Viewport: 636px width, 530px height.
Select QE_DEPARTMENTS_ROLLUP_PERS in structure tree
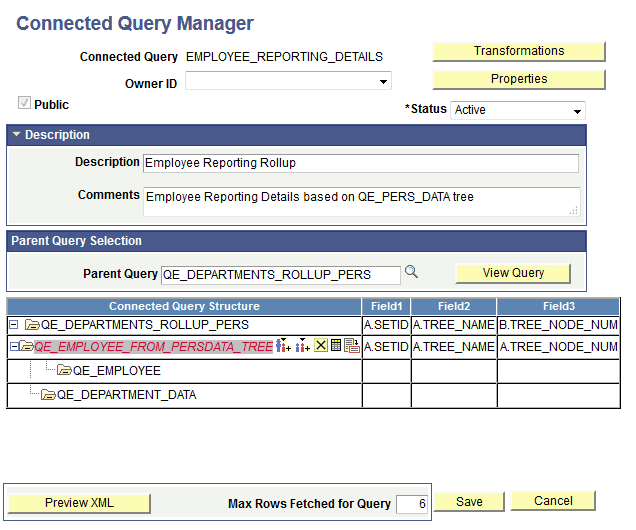click(x=145, y=325)
